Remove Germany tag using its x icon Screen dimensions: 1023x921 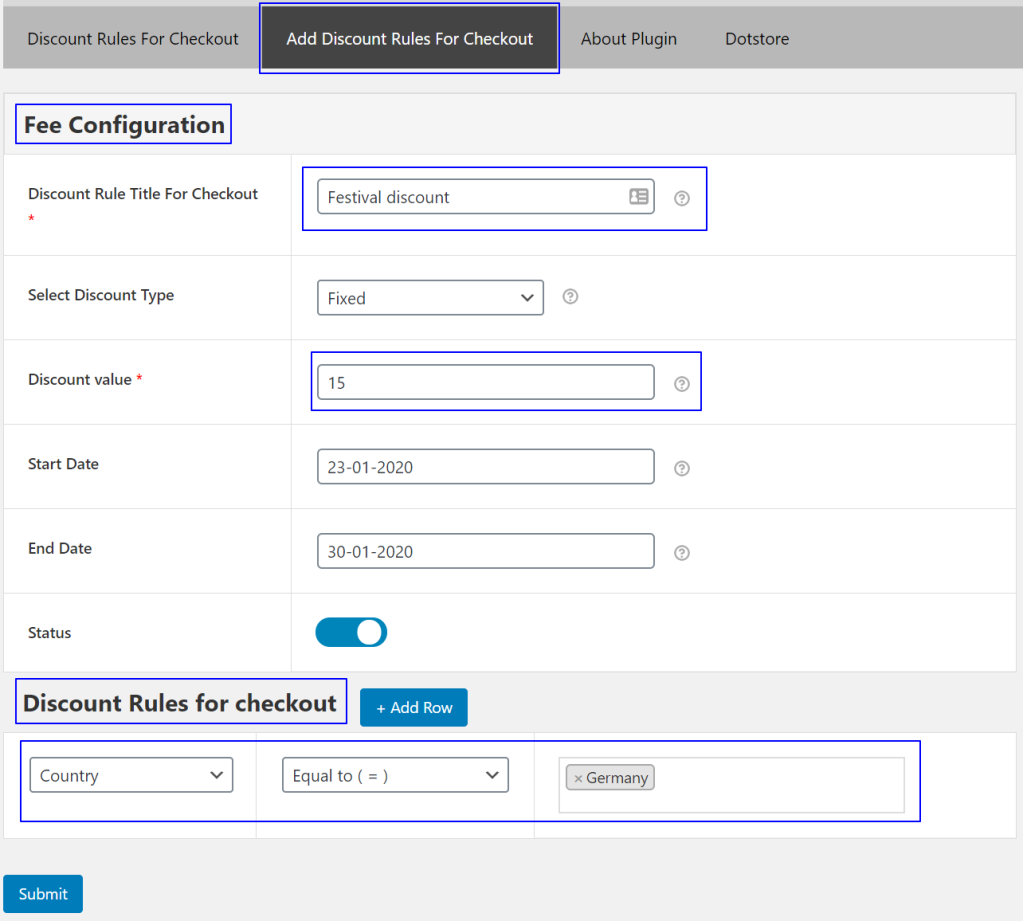coord(577,778)
